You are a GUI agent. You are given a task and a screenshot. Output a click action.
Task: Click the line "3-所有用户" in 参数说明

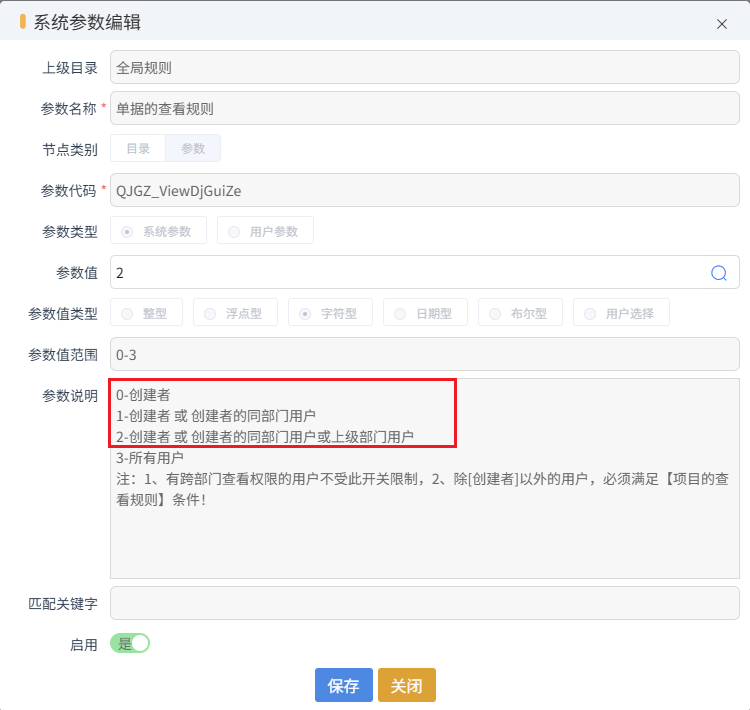150,458
